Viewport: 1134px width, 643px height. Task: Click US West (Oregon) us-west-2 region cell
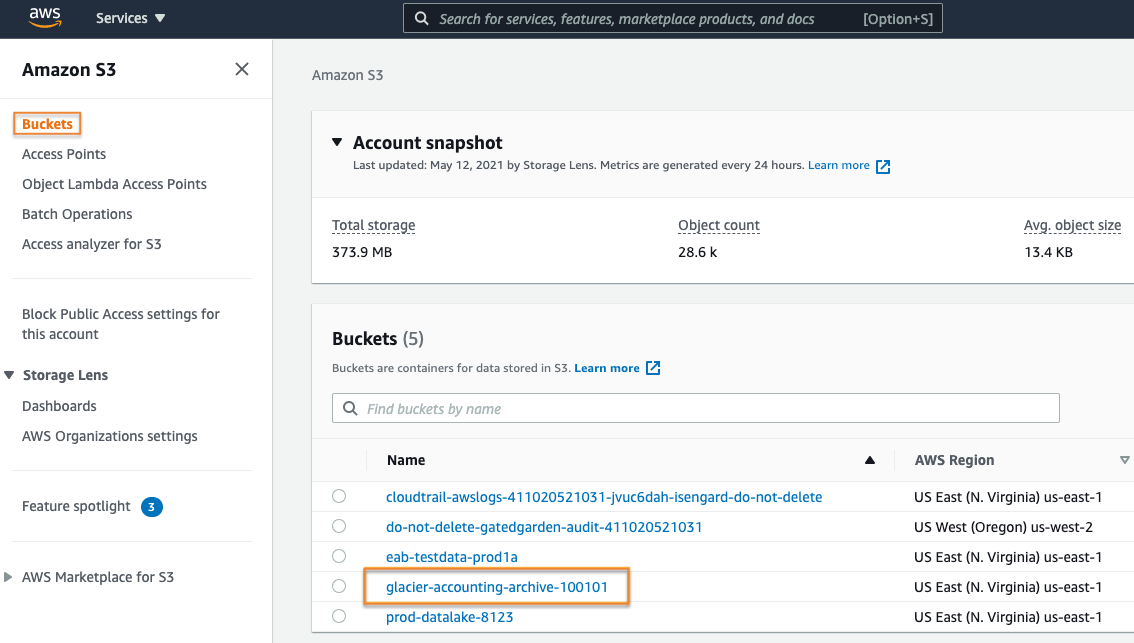pos(1003,527)
